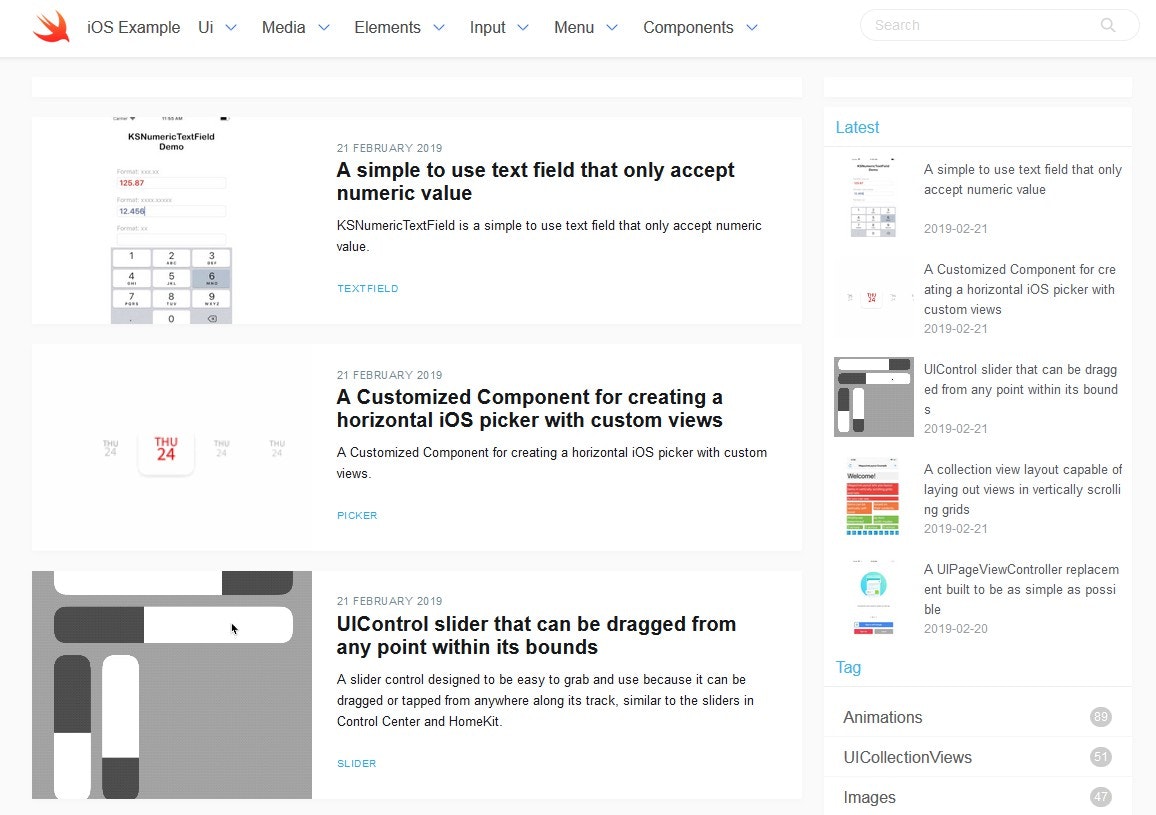The height and width of the screenshot is (815, 1156).
Task: Expand the Input menu chevron
Action: click(523, 27)
